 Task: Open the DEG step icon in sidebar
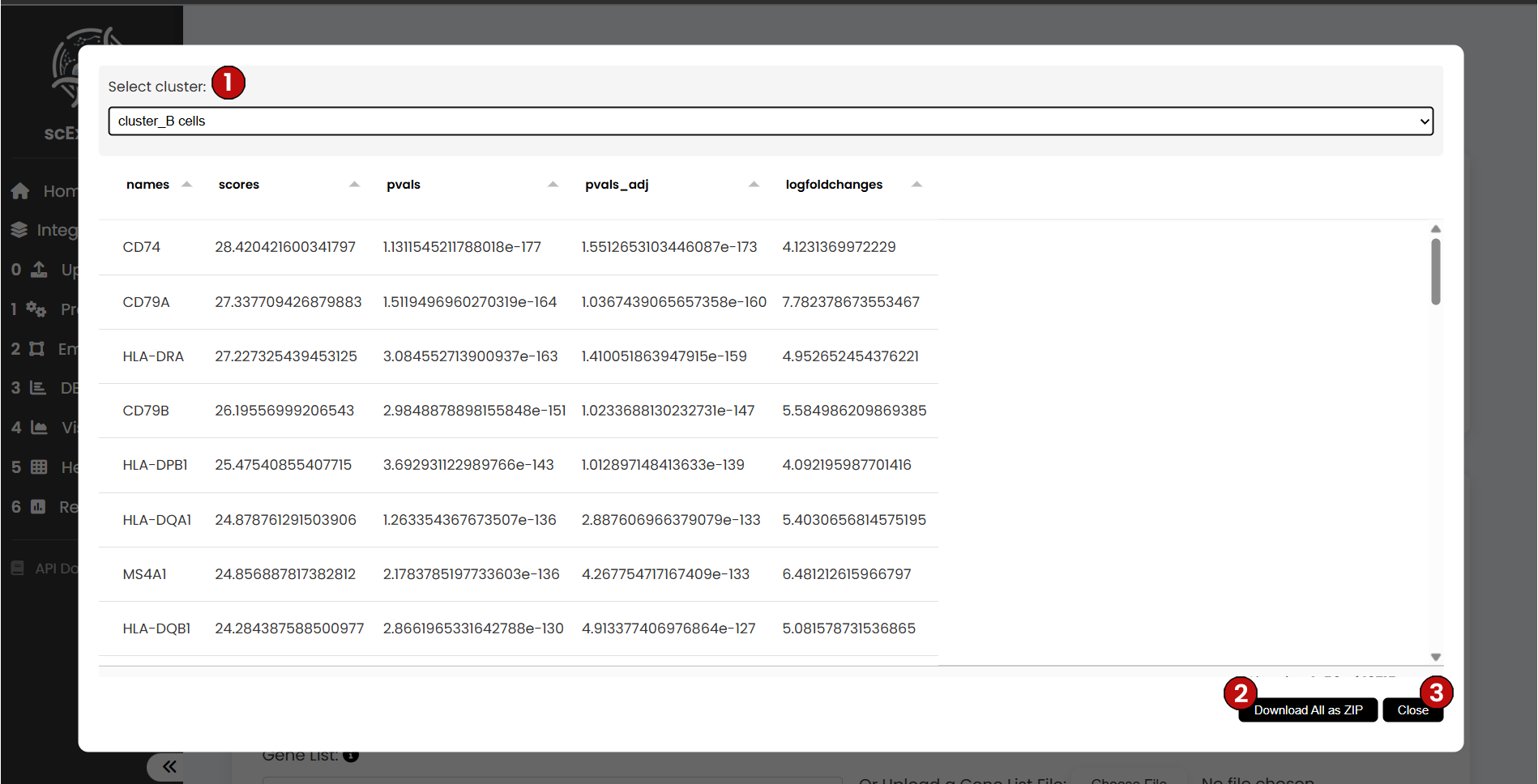tap(37, 388)
